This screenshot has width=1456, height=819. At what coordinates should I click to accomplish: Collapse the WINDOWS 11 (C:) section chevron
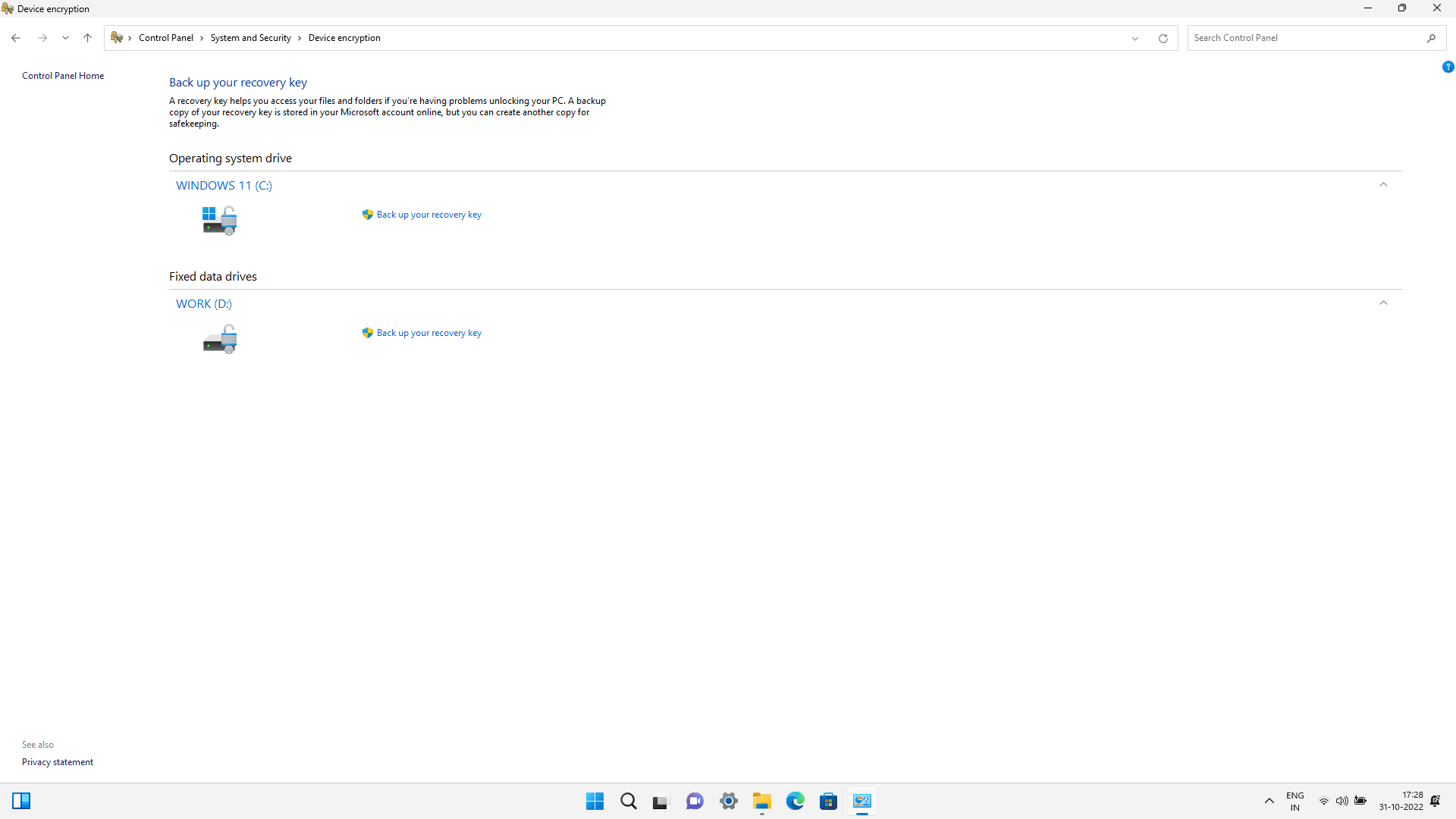[x=1382, y=185]
